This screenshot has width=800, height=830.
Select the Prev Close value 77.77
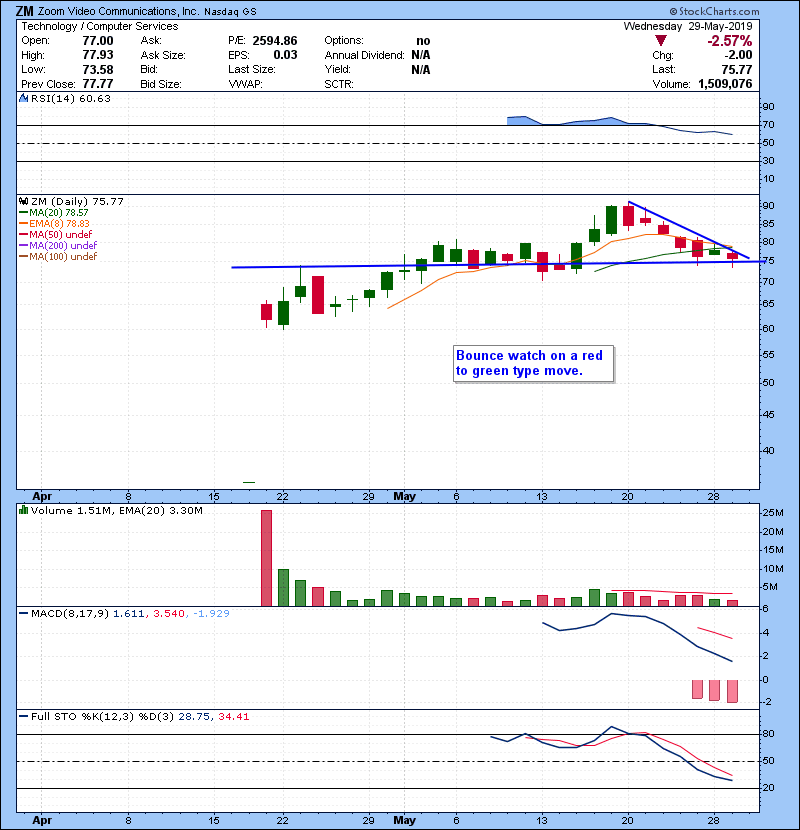tap(98, 84)
